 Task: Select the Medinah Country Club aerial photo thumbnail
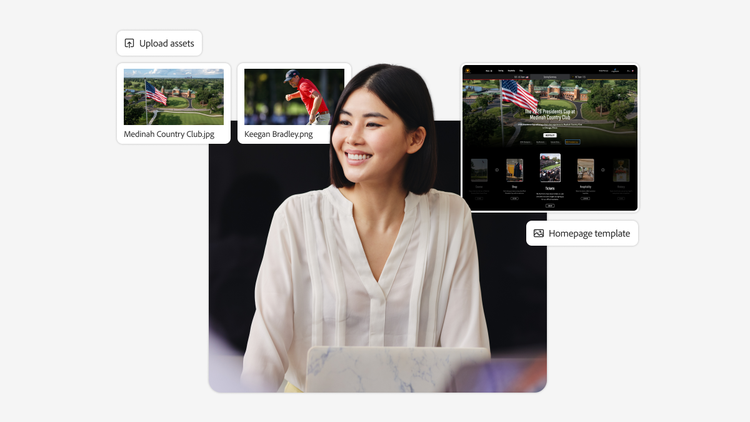[173, 96]
